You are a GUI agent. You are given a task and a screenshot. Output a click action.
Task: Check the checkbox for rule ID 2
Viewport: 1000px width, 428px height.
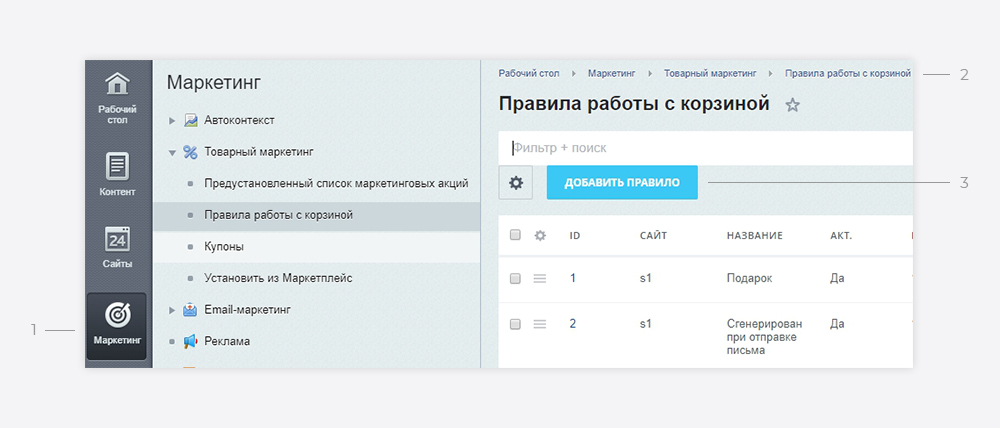point(515,324)
